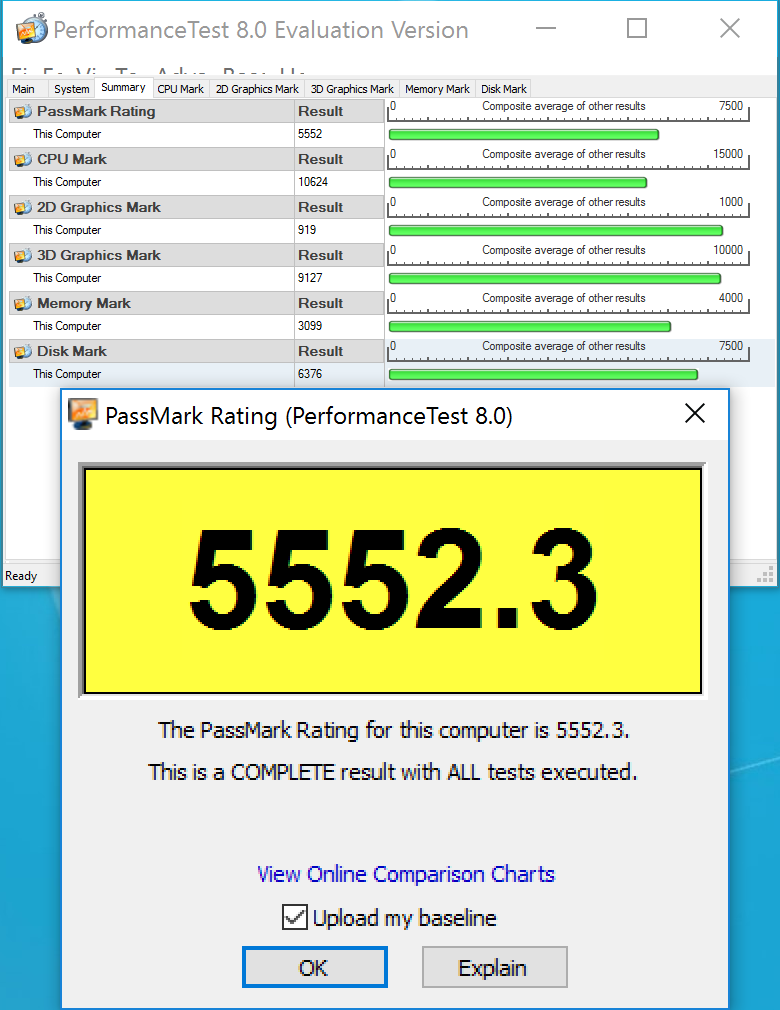Screen dimensions: 780x1010
Task: Click the 2D Graphics Mark row icon
Action: coord(23,207)
